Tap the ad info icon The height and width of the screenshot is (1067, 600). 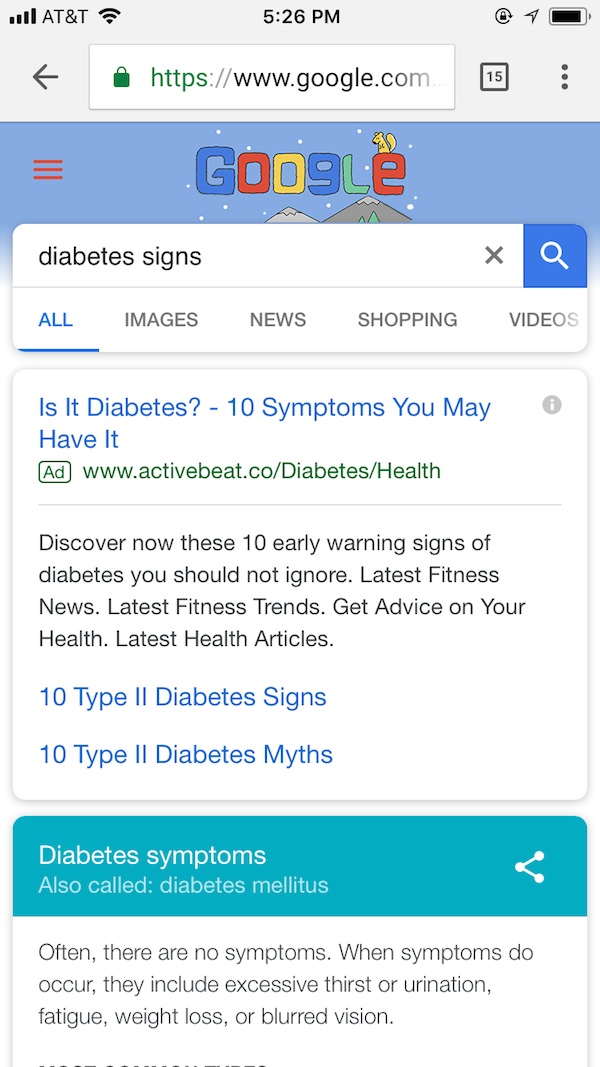pyautogui.click(x=551, y=404)
